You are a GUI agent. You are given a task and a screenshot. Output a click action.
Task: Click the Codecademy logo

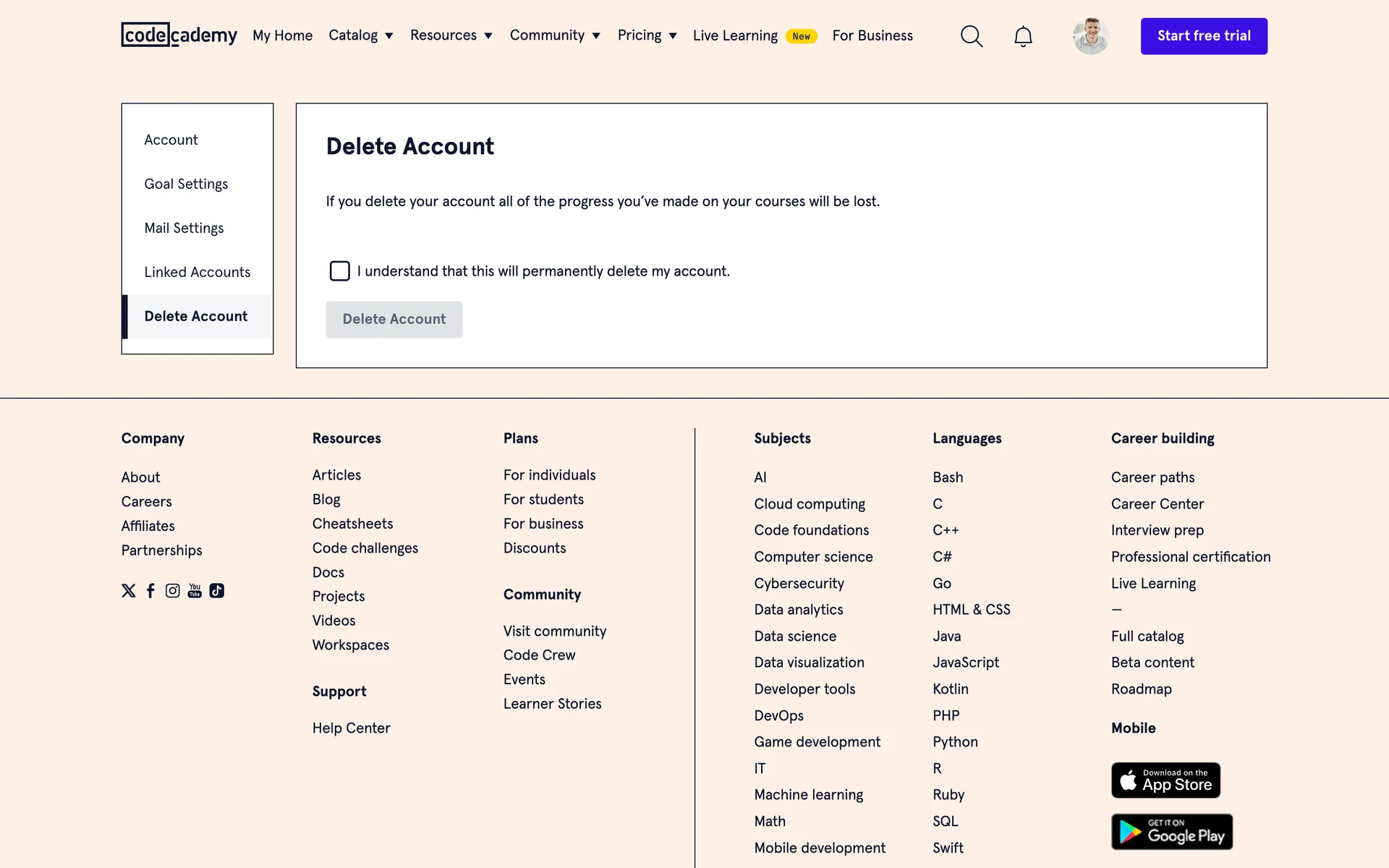point(179,35)
